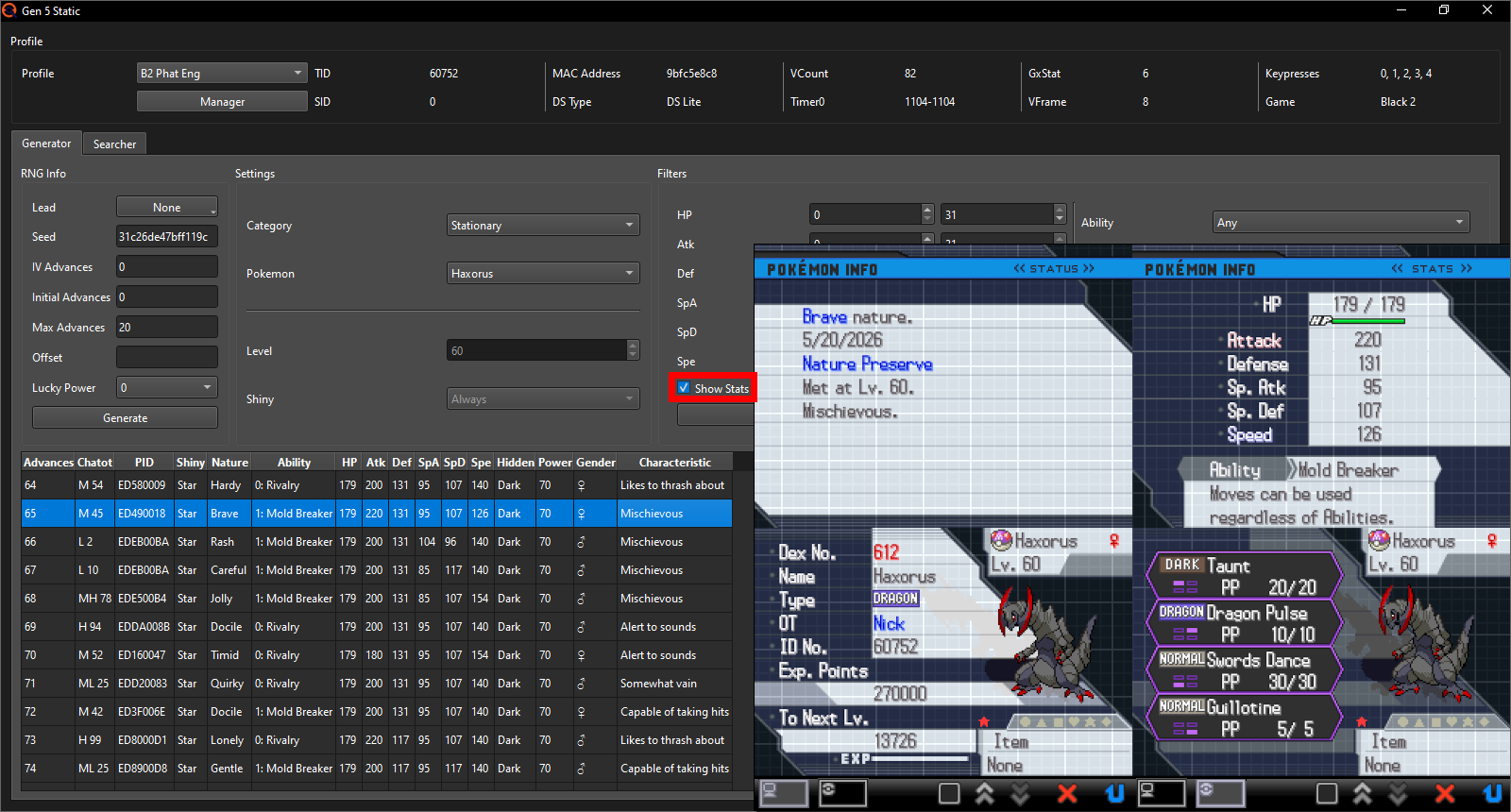Viewport: 1511px width, 812px height.
Task: Click the double down arrows under the STATUS panel
Action: (x=1020, y=793)
